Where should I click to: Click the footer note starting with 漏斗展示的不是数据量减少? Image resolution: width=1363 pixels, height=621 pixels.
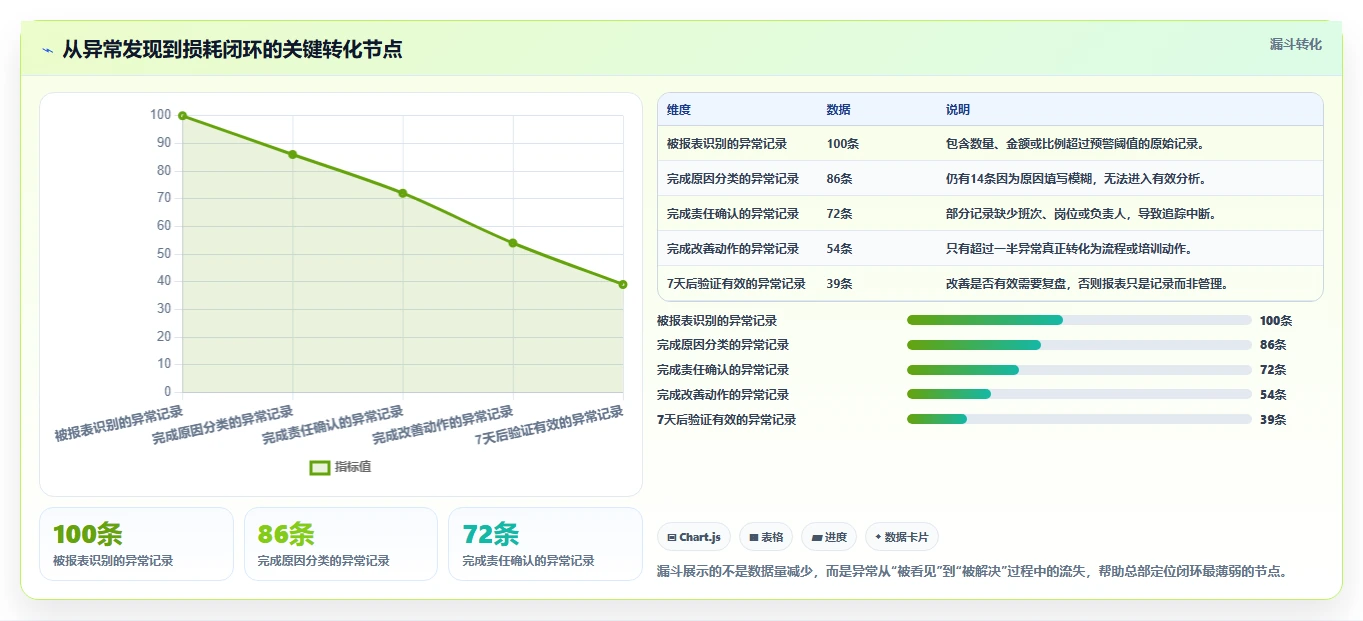(972, 572)
